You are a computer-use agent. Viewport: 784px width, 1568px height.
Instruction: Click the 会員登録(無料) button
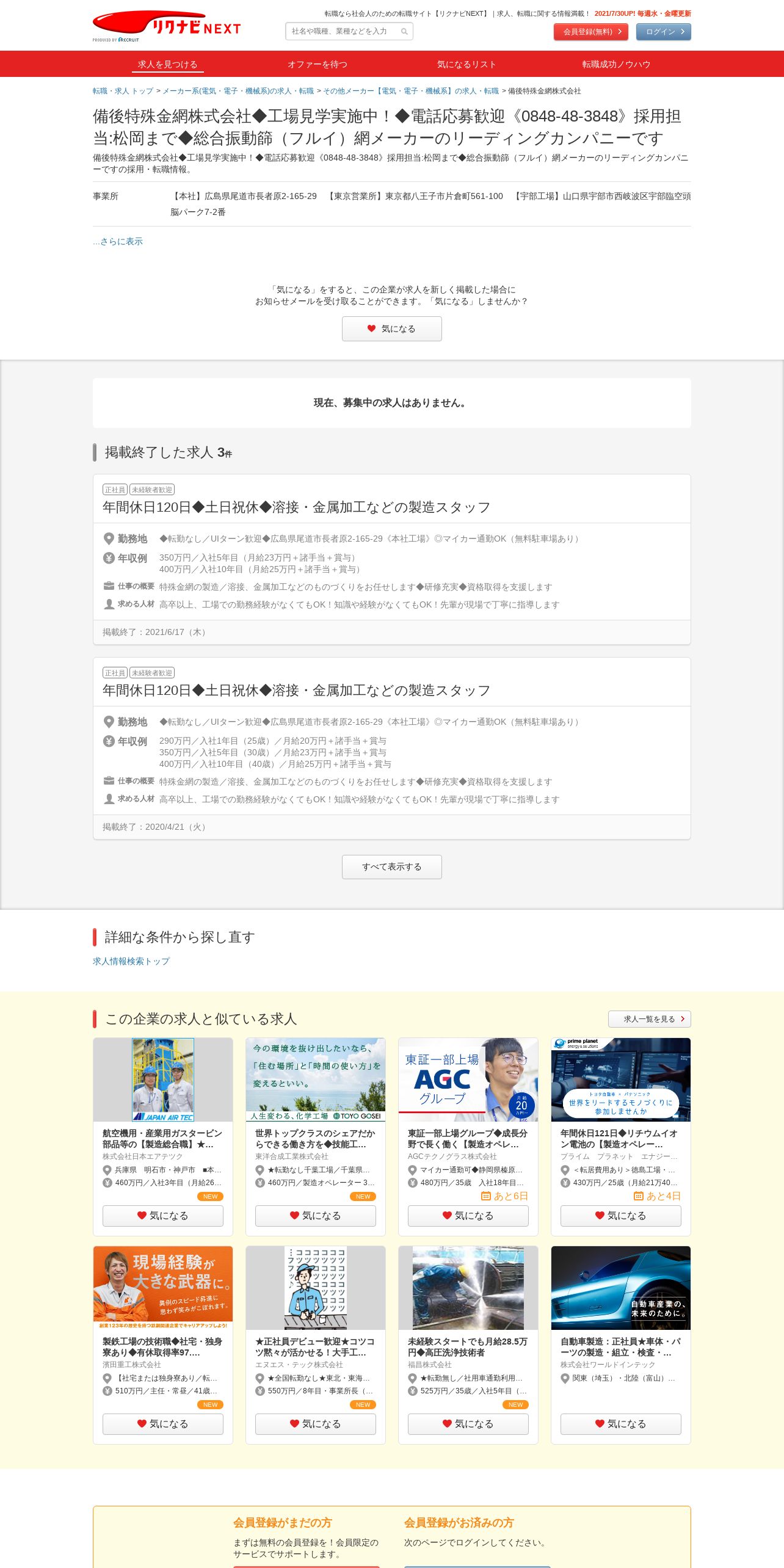pos(591,32)
